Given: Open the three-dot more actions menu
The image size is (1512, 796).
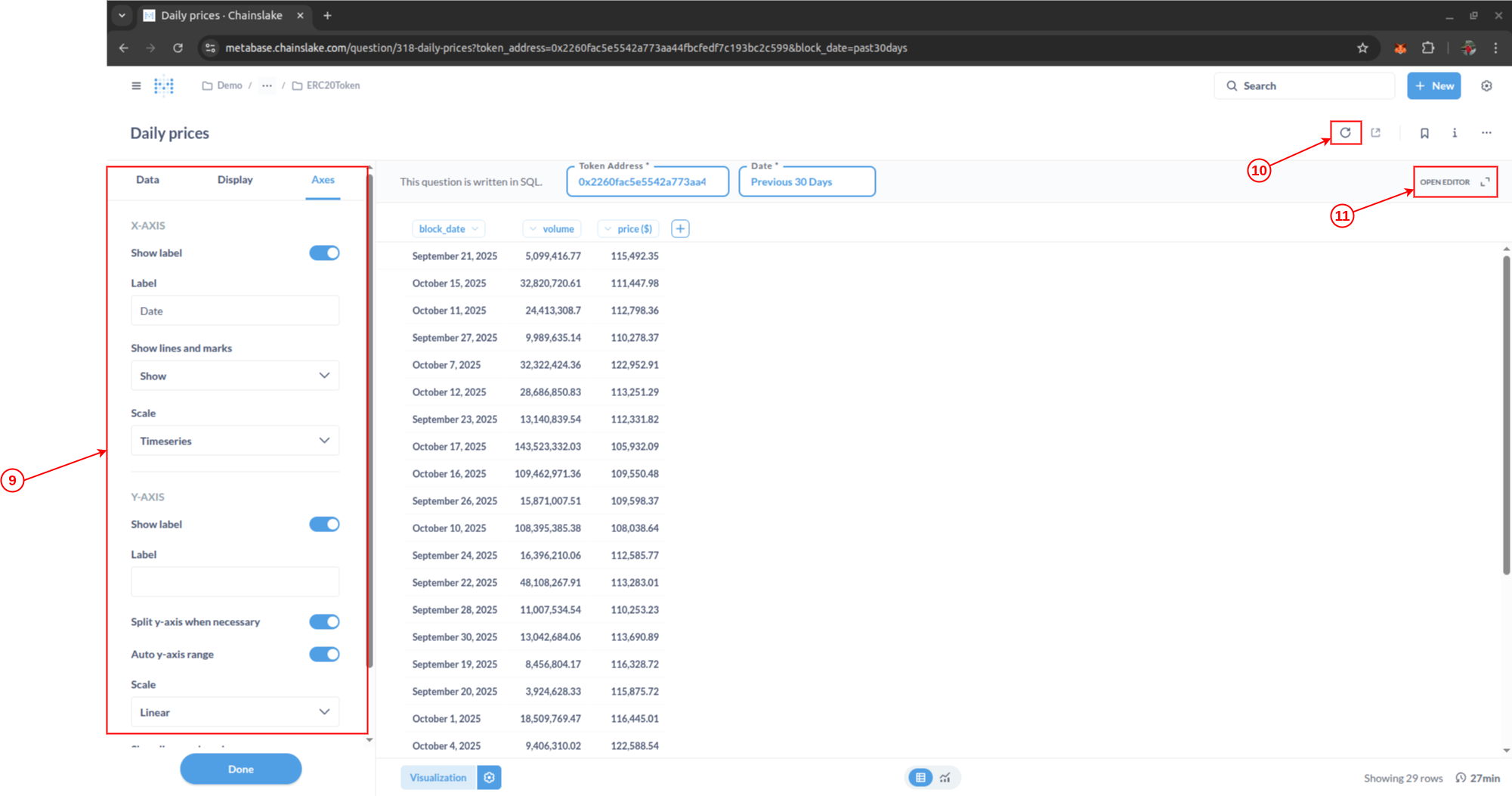Looking at the screenshot, I should click(x=1486, y=133).
